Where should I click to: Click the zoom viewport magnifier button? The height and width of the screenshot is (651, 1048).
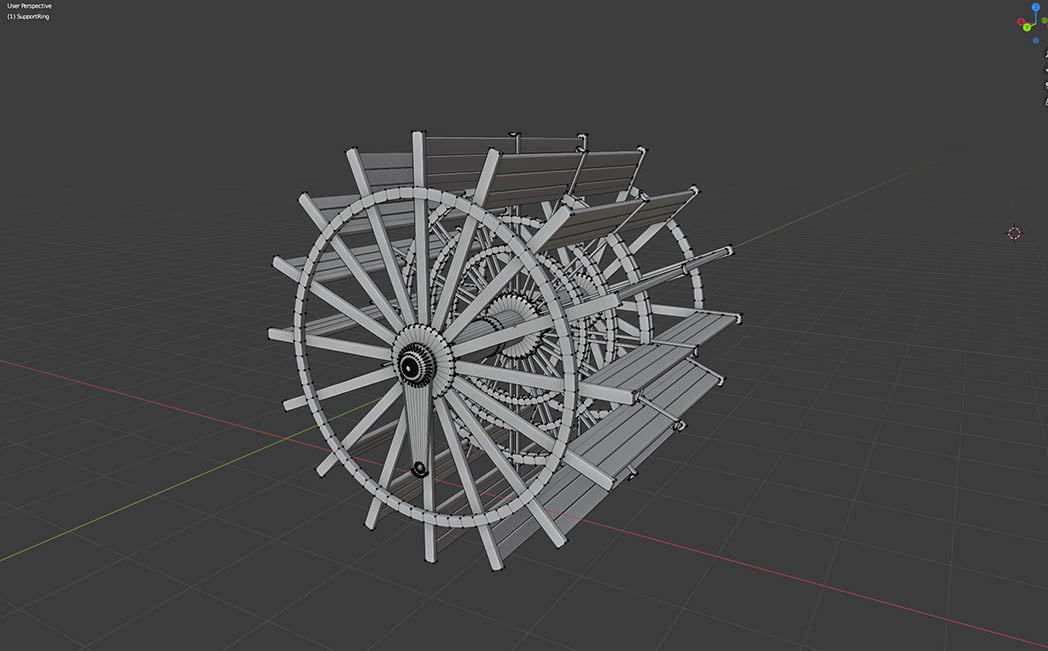1045,56
